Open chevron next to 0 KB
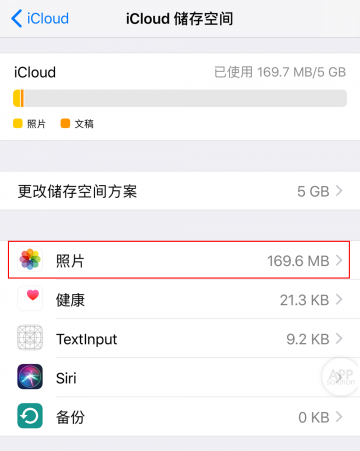The width and height of the screenshot is (360, 451). [x=339, y=417]
